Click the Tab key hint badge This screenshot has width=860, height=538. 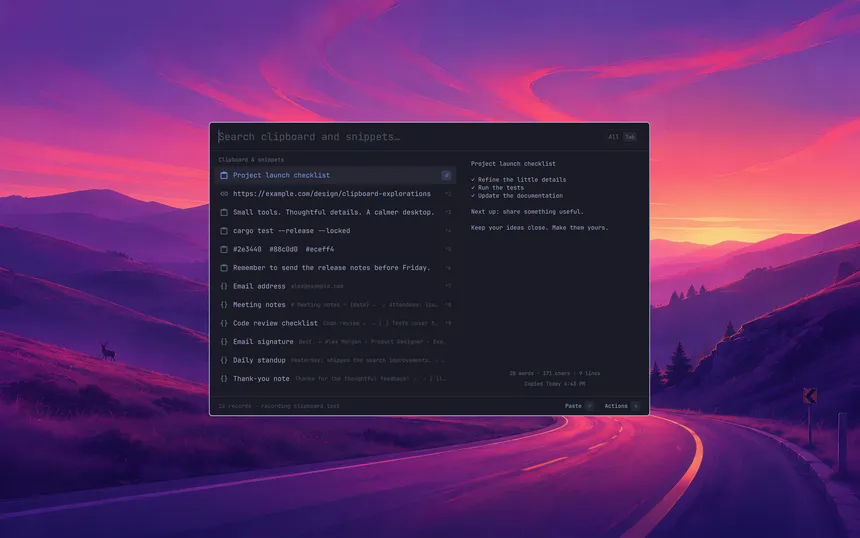[x=630, y=137]
